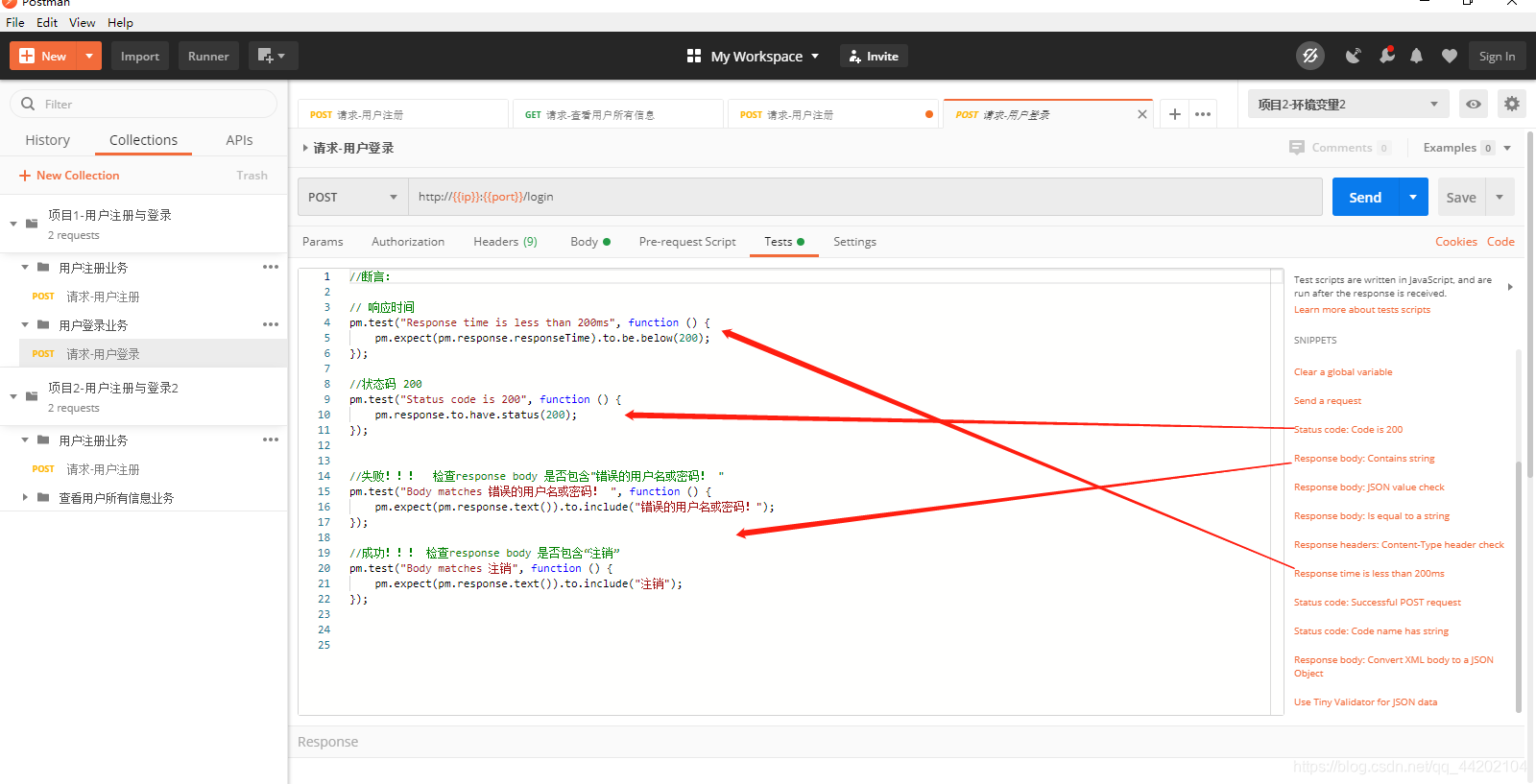Click the sync offline status icon

[x=1310, y=56]
